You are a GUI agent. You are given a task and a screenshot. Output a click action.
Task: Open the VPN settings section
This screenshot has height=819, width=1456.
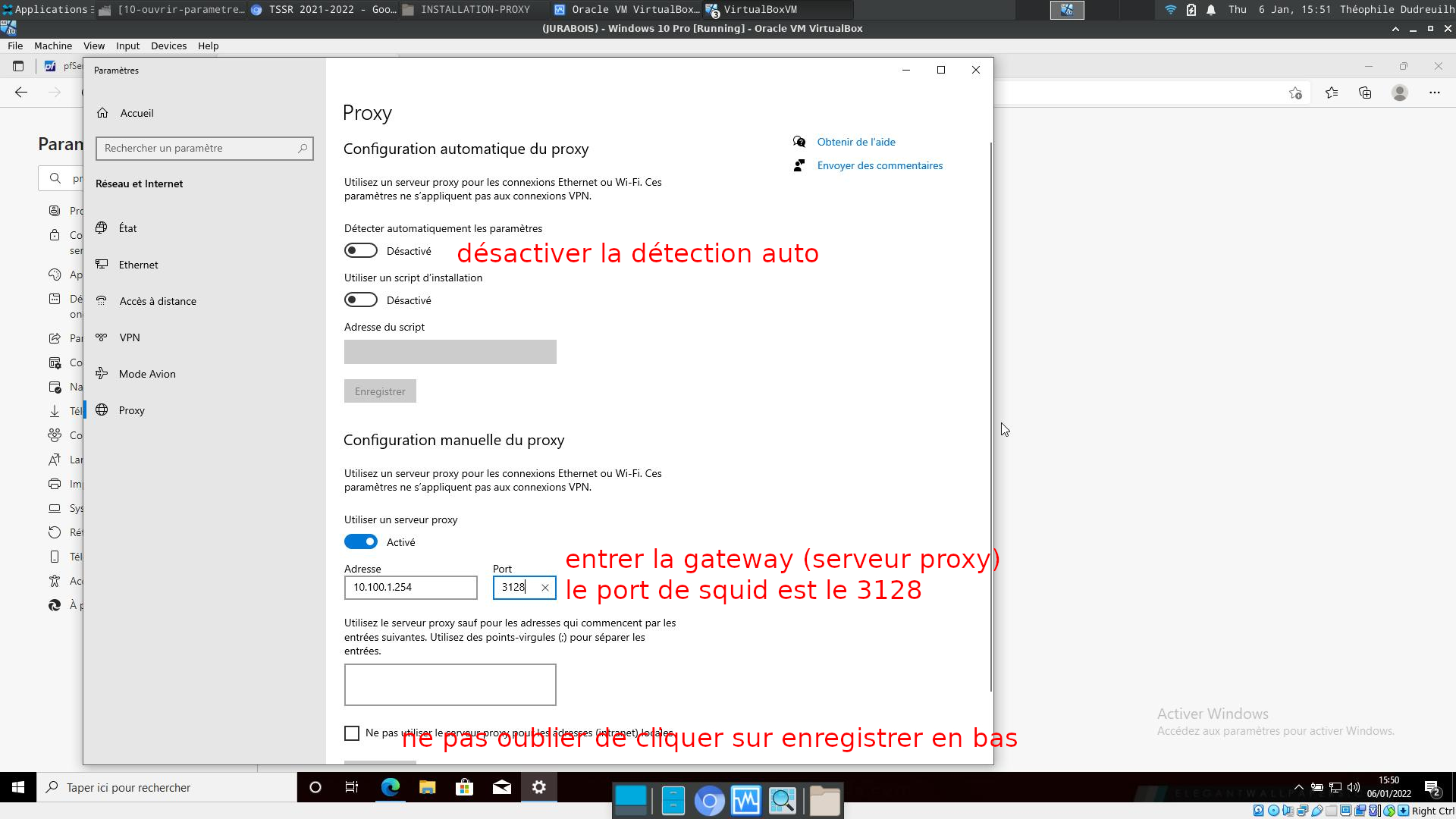[129, 337]
